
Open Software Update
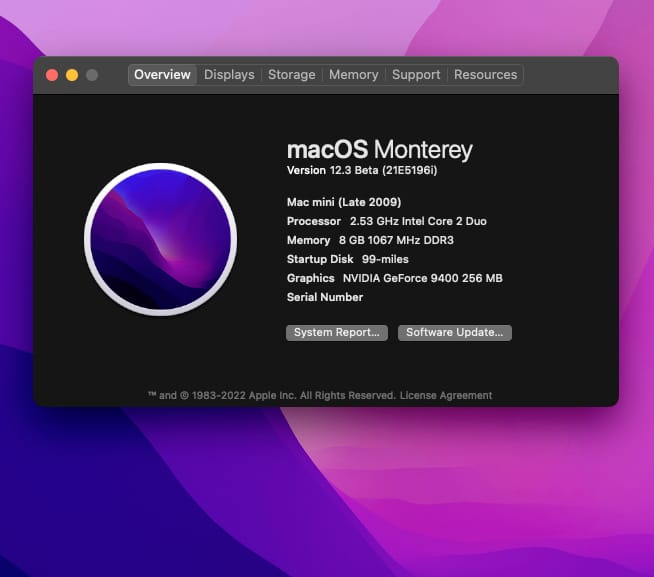(x=455, y=333)
